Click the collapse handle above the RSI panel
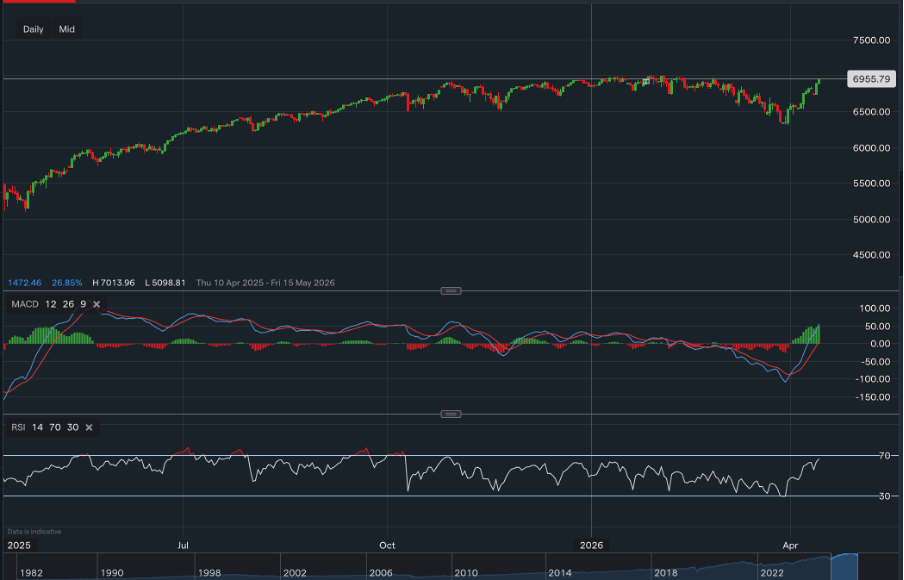Viewport: 904px width, 580px height. 451,412
